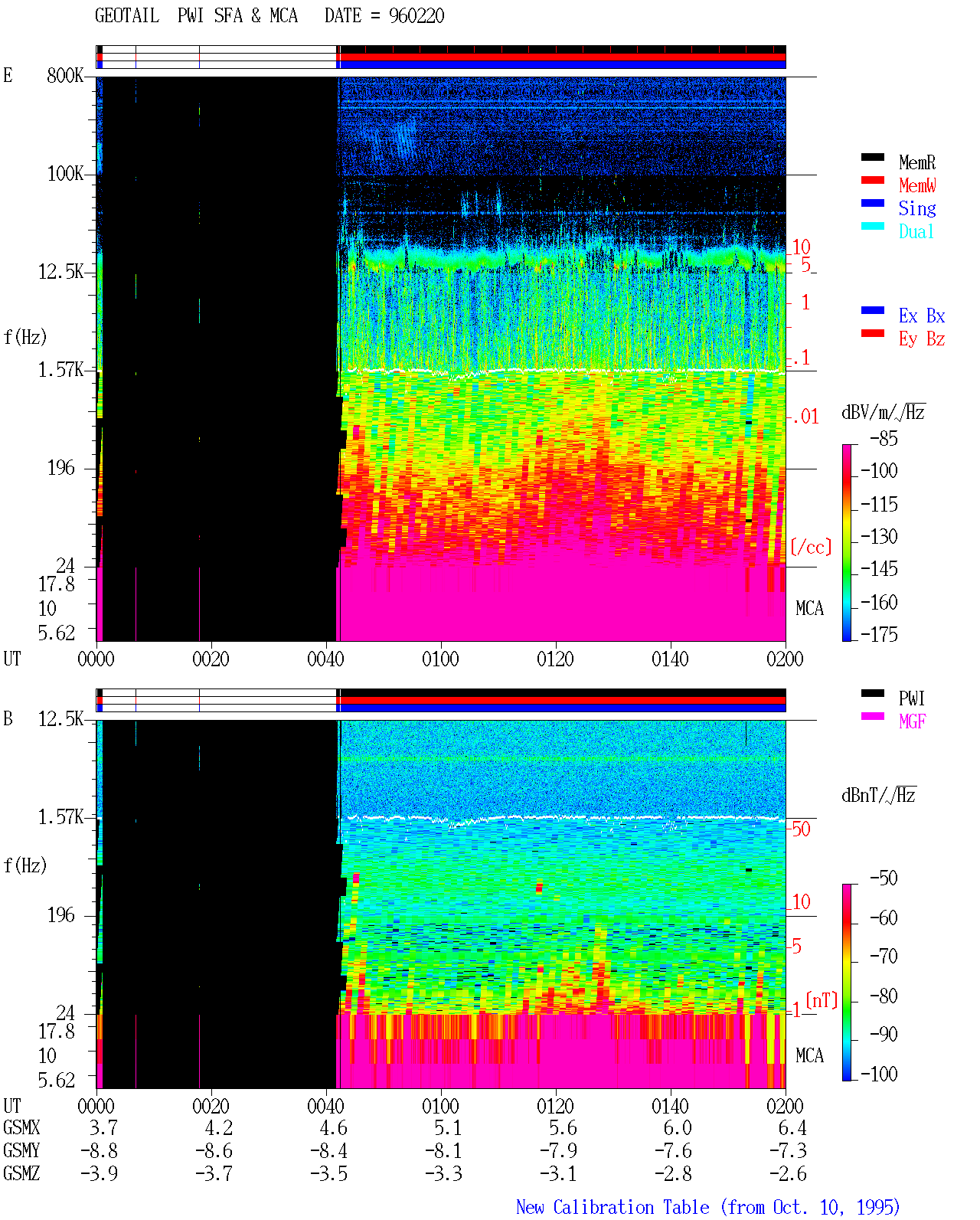Click the 'DATE = 960220' text
The height and width of the screenshot is (1220, 980).
click(384, 15)
